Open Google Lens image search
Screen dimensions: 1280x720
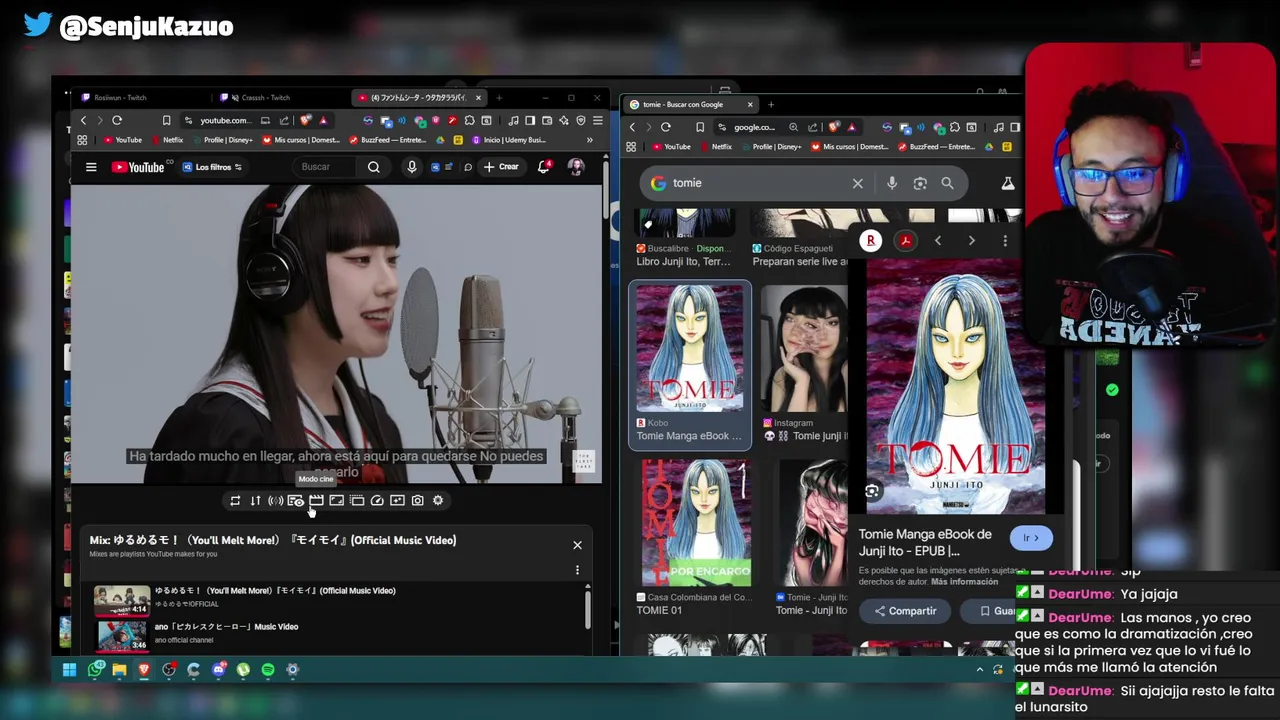point(920,183)
